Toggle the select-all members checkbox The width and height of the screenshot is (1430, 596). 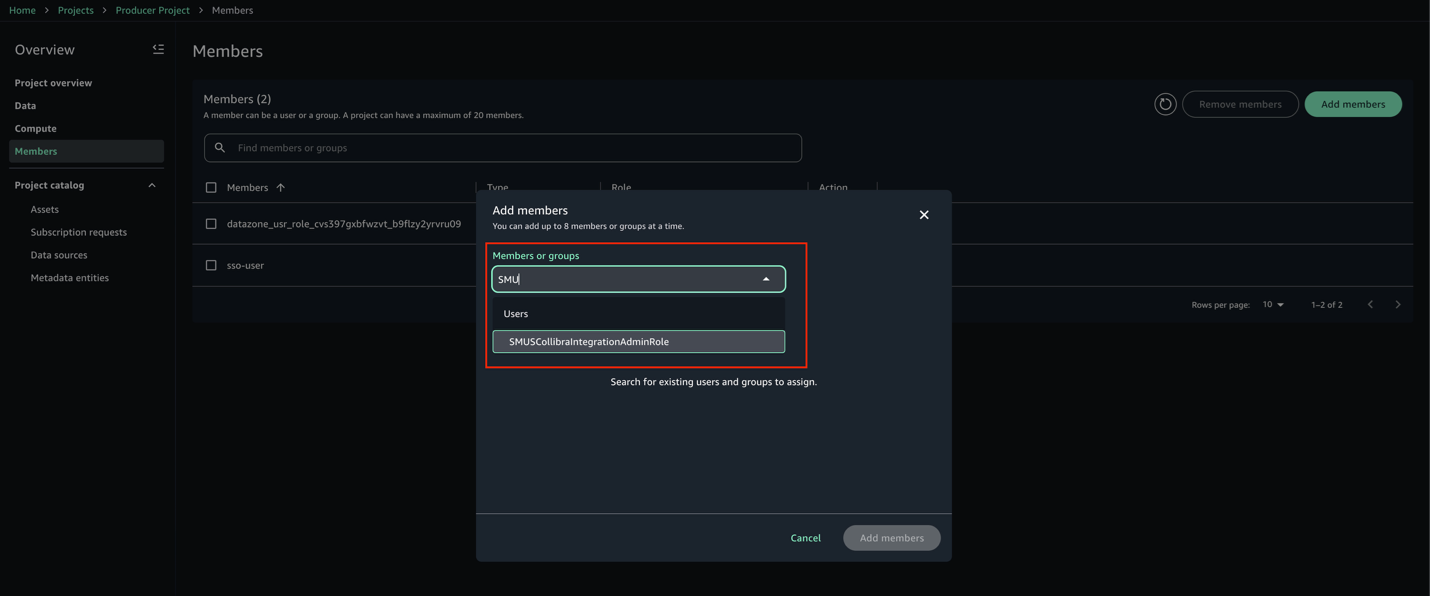tap(211, 187)
